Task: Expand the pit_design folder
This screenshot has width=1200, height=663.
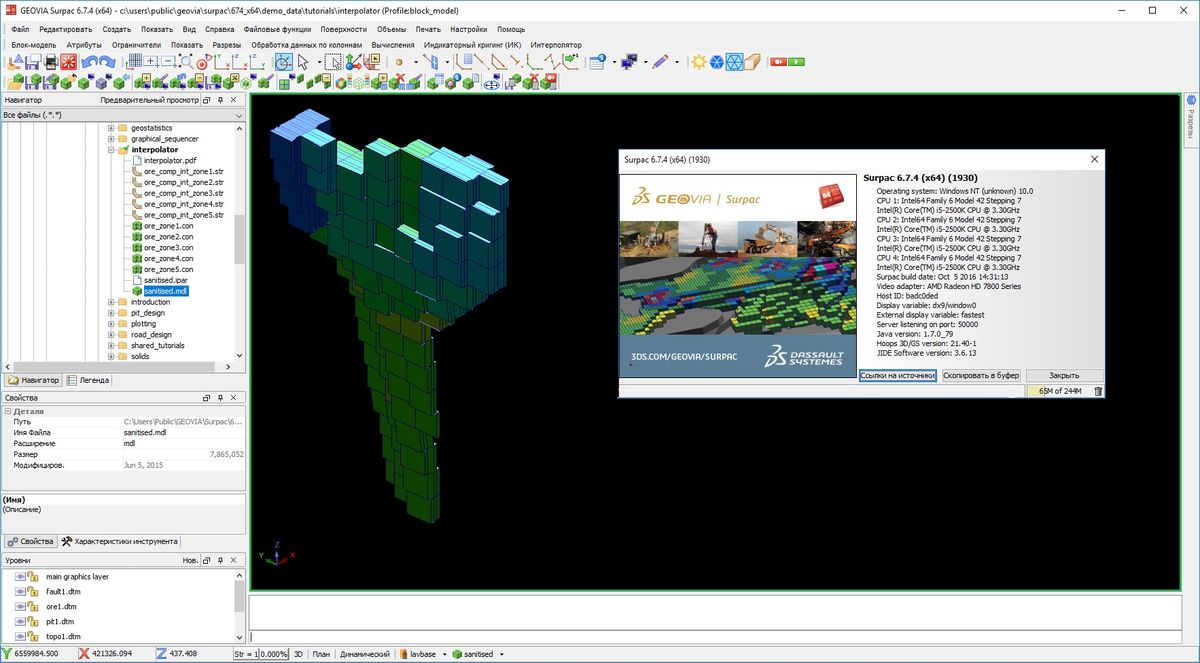Action: point(112,313)
